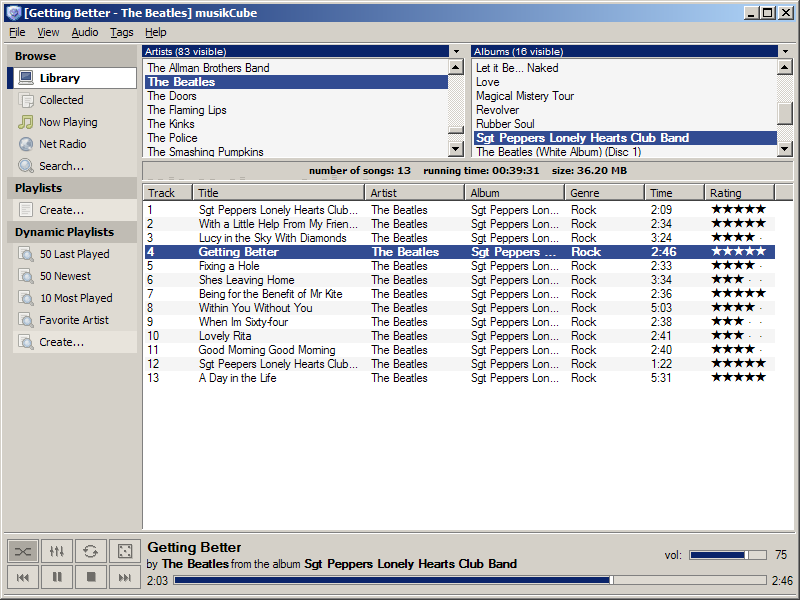The image size is (800, 600).
Task: Select Shes Leaving Home track
Action: pos(459,280)
